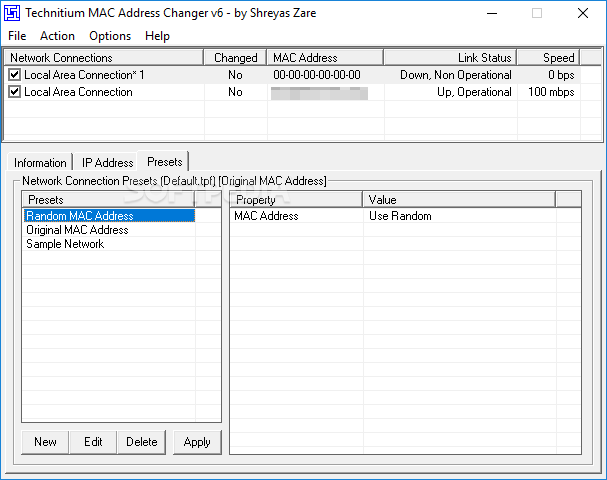The height and width of the screenshot is (480, 607).
Task: Click the Down, Non Operational status cell
Action: coord(456,75)
